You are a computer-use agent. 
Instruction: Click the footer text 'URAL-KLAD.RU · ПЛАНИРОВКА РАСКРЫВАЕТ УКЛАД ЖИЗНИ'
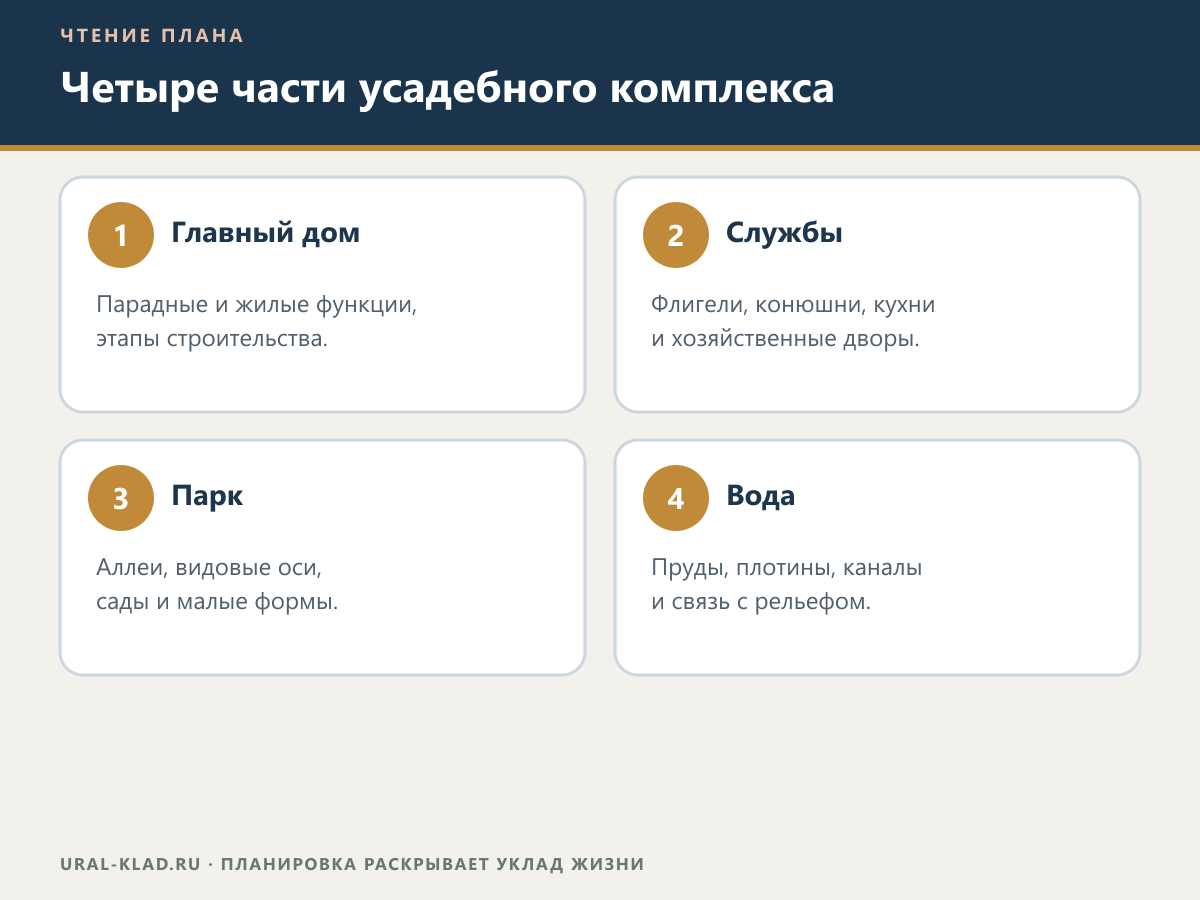tap(352, 864)
